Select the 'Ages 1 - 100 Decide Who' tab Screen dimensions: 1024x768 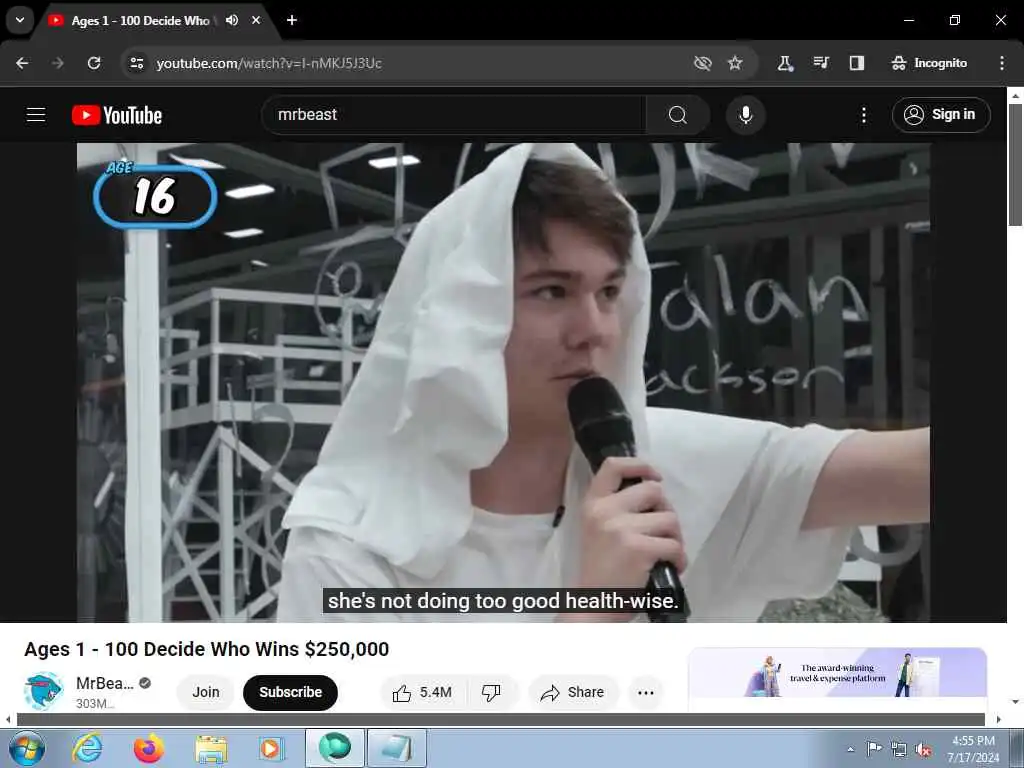(x=140, y=21)
